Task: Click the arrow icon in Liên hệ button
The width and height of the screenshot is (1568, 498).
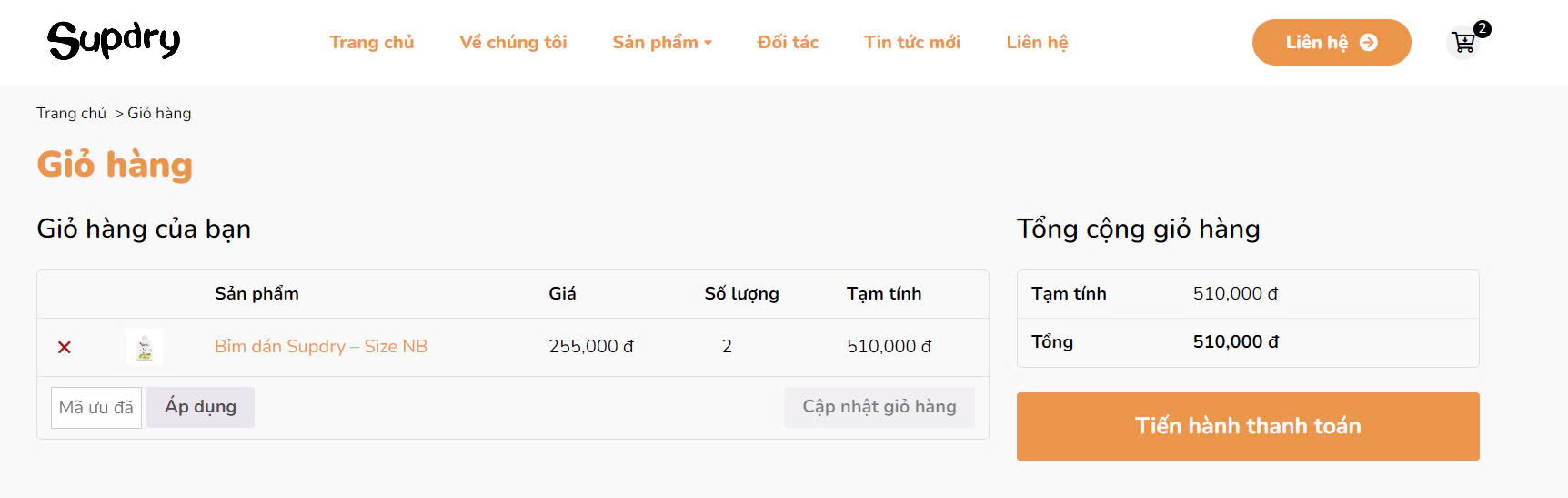Action: tap(1368, 43)
